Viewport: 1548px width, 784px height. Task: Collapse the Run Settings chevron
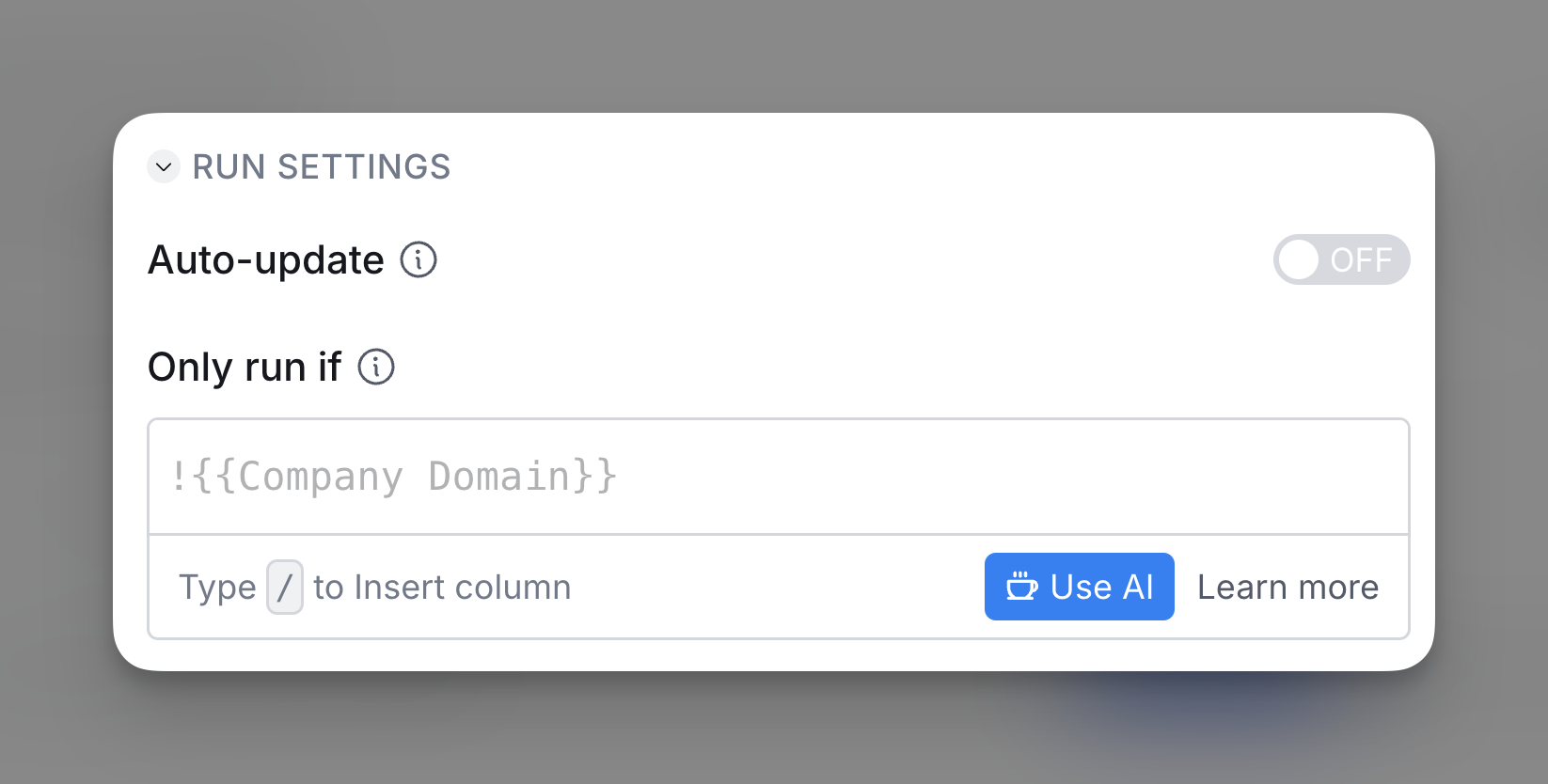pos(164,167)
